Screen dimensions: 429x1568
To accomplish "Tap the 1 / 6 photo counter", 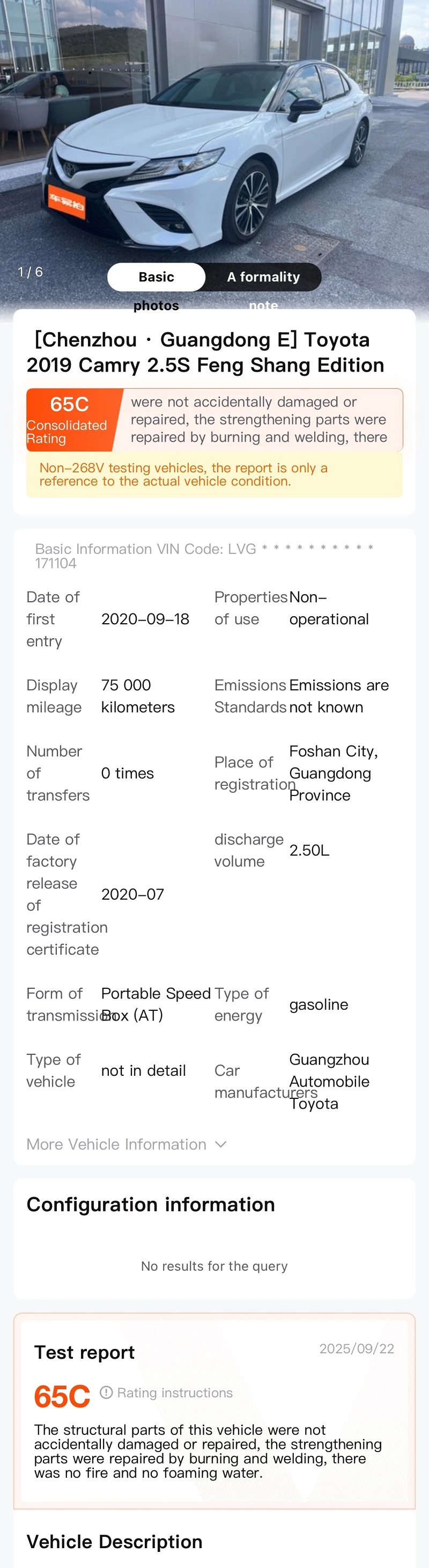I will 31,272.
